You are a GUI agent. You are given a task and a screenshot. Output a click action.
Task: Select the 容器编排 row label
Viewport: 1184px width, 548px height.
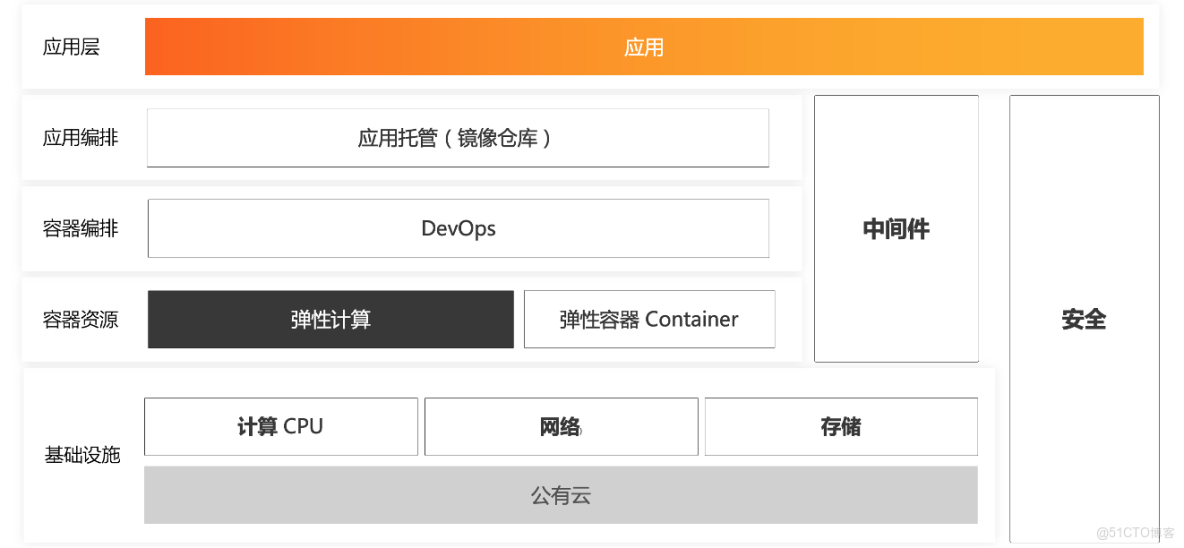click(x=80, y=229)
